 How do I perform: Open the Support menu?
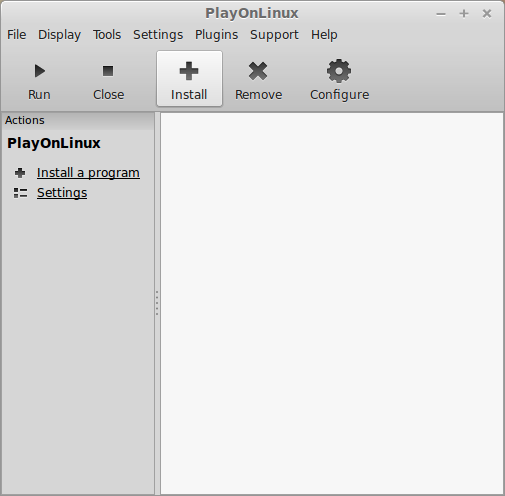[274, 35]
